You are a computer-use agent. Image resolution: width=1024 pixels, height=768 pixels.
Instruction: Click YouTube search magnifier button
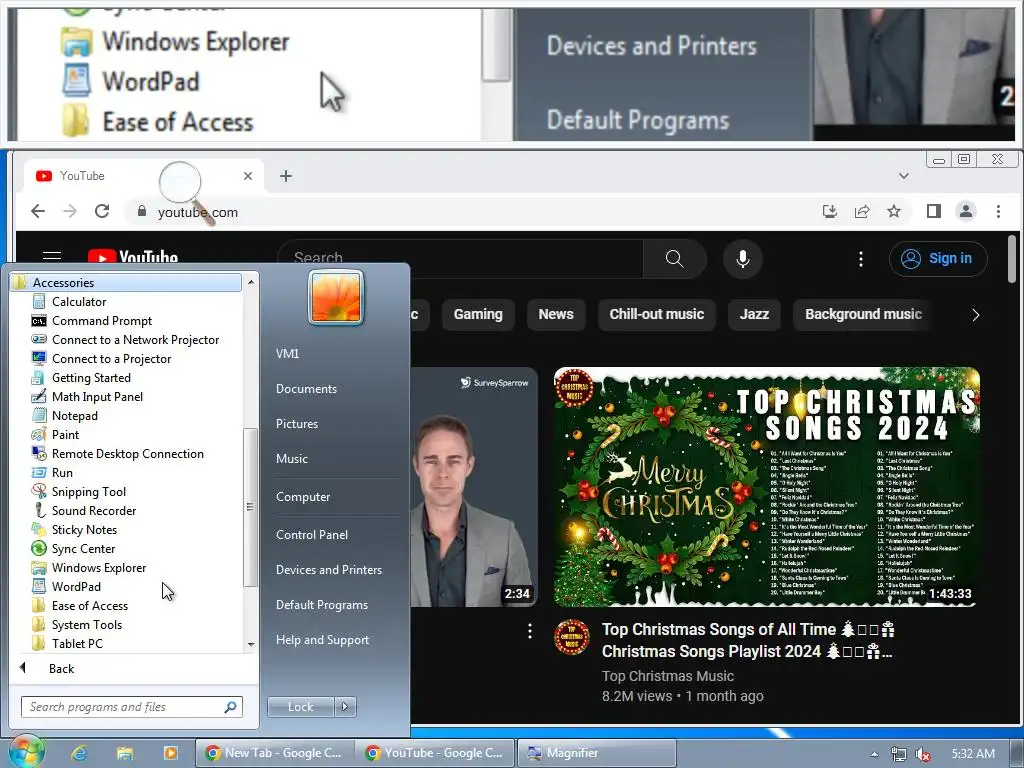pos(675,259)
